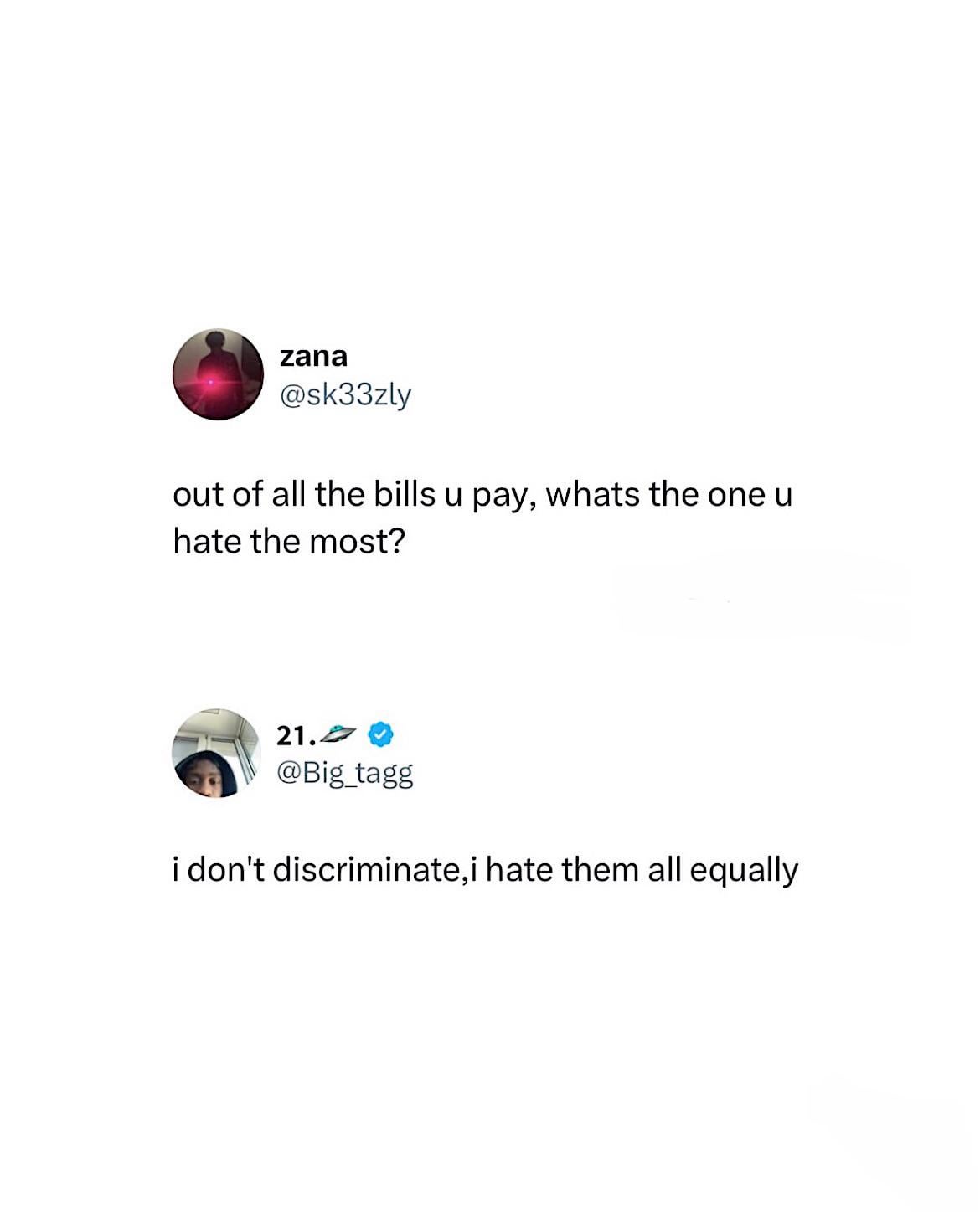980x1215 pixels.
Task: Open the @Big_tagg handle link
Action: (345, 773)
